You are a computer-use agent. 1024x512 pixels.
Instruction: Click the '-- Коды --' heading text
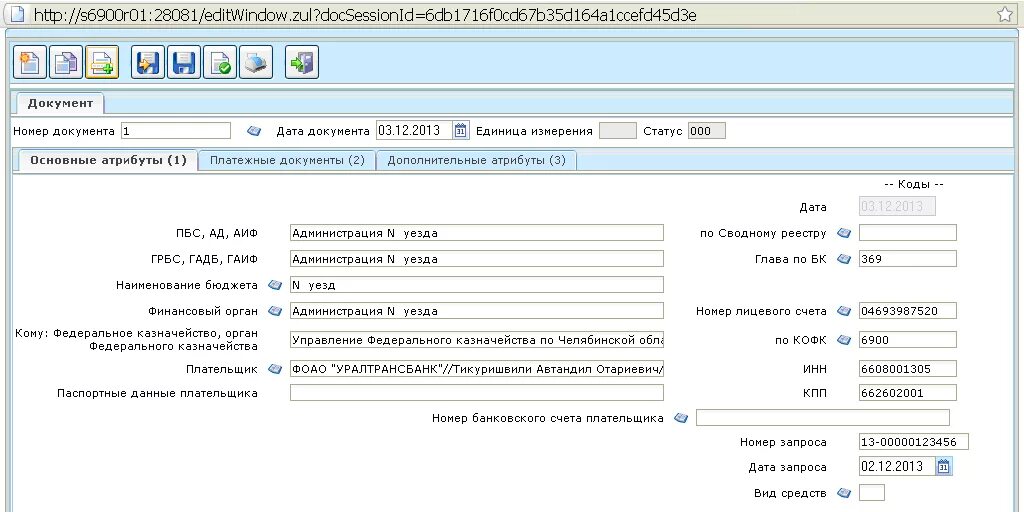[912, 184]
